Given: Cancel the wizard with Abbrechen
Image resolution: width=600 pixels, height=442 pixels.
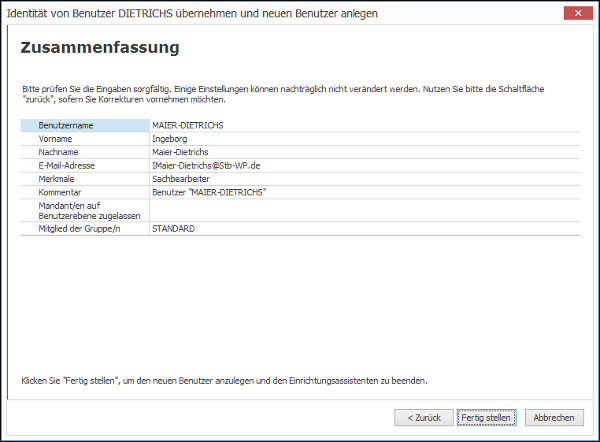Looking at the screenshot, I should [x=554, y=418].
